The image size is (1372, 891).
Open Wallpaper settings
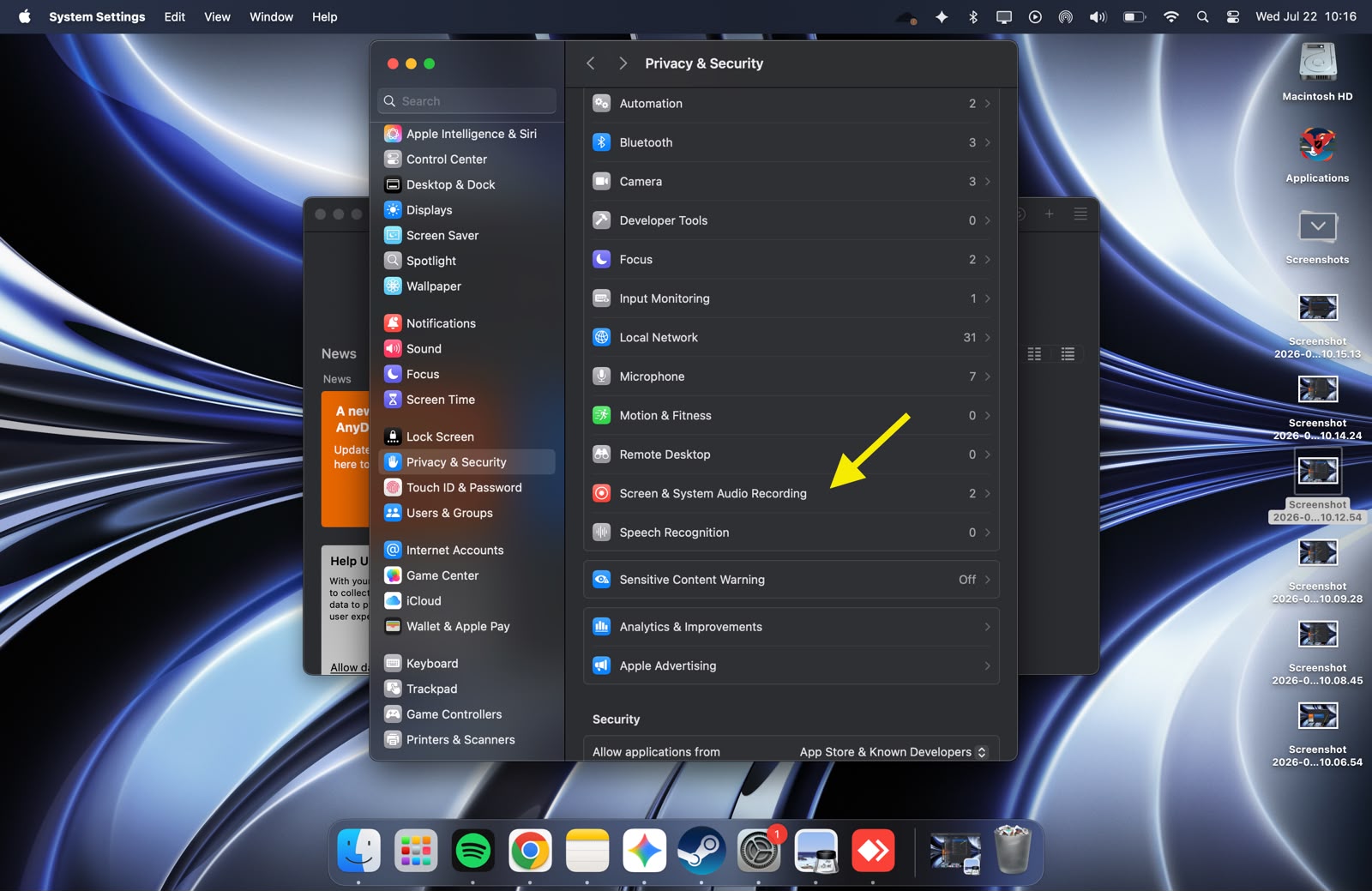(466, 286)
